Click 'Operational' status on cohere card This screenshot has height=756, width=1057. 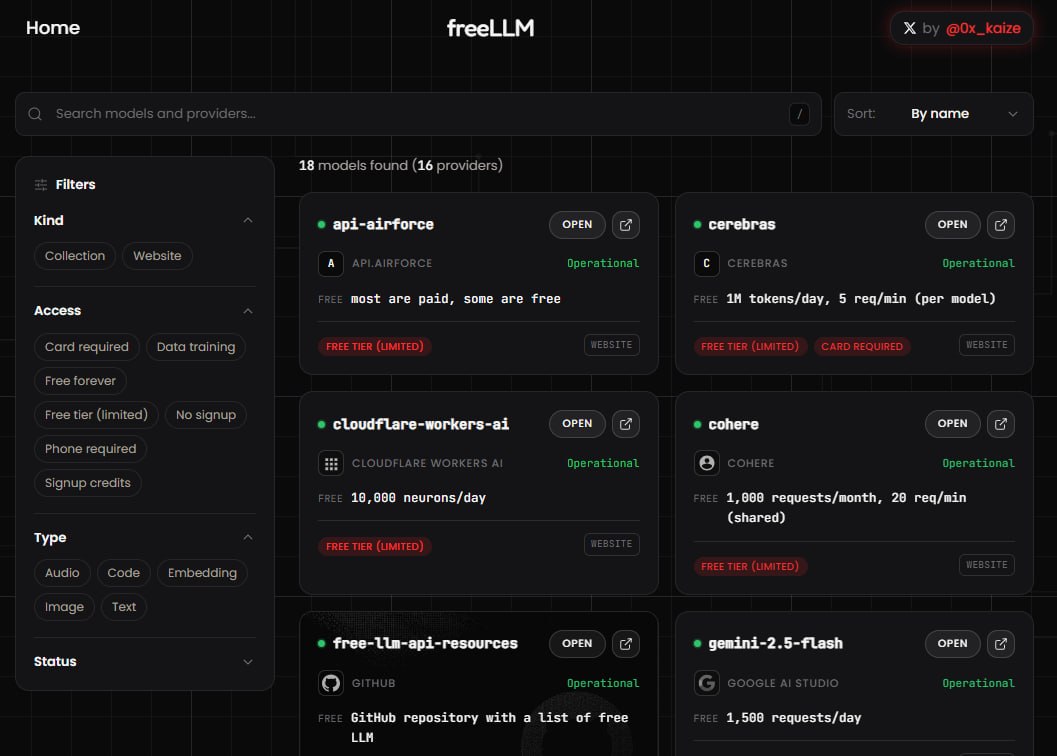tap(978, 463)
